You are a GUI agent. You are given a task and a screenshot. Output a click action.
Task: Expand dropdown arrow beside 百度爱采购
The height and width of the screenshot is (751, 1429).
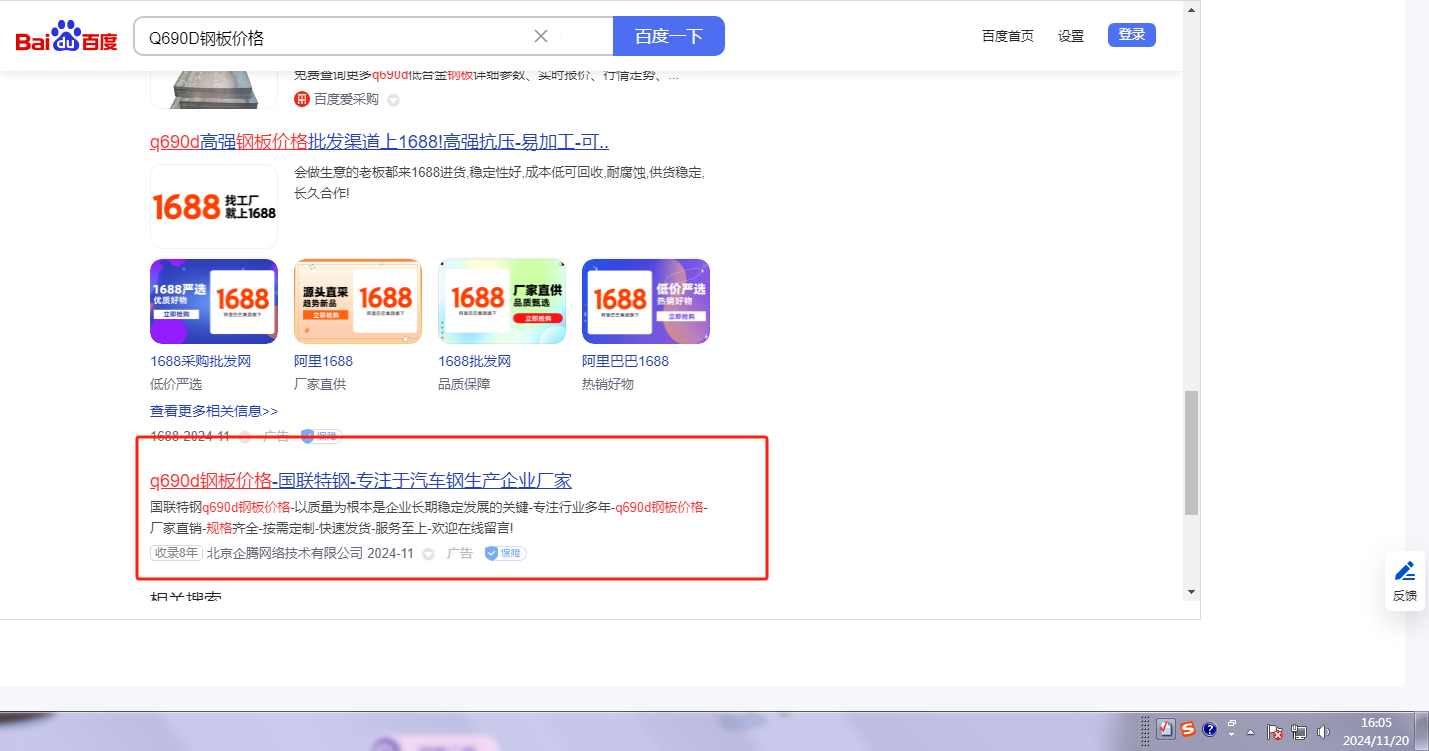(393, 100)
